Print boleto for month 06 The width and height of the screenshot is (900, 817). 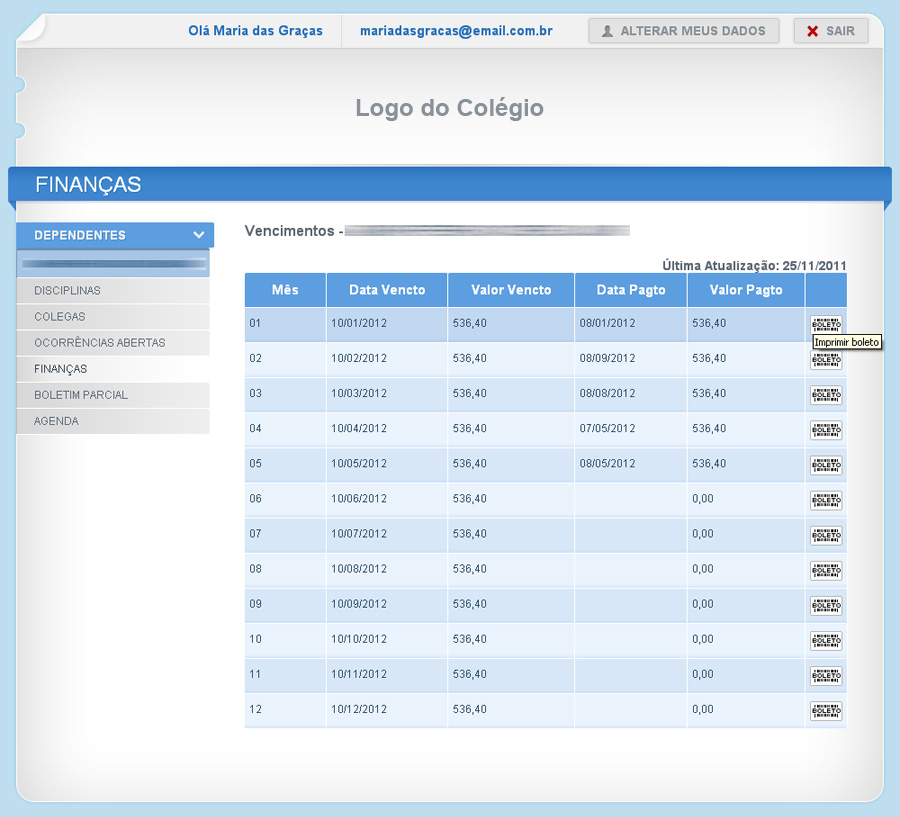click(x=826, y=500)
